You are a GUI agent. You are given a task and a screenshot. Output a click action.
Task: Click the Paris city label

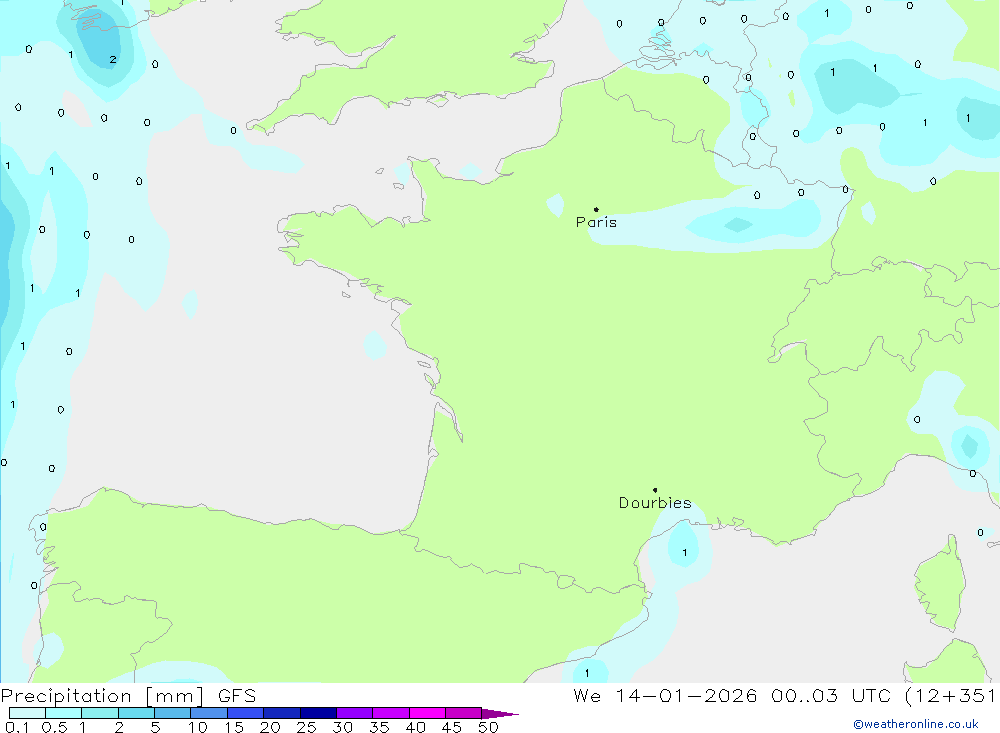point(596,222)
